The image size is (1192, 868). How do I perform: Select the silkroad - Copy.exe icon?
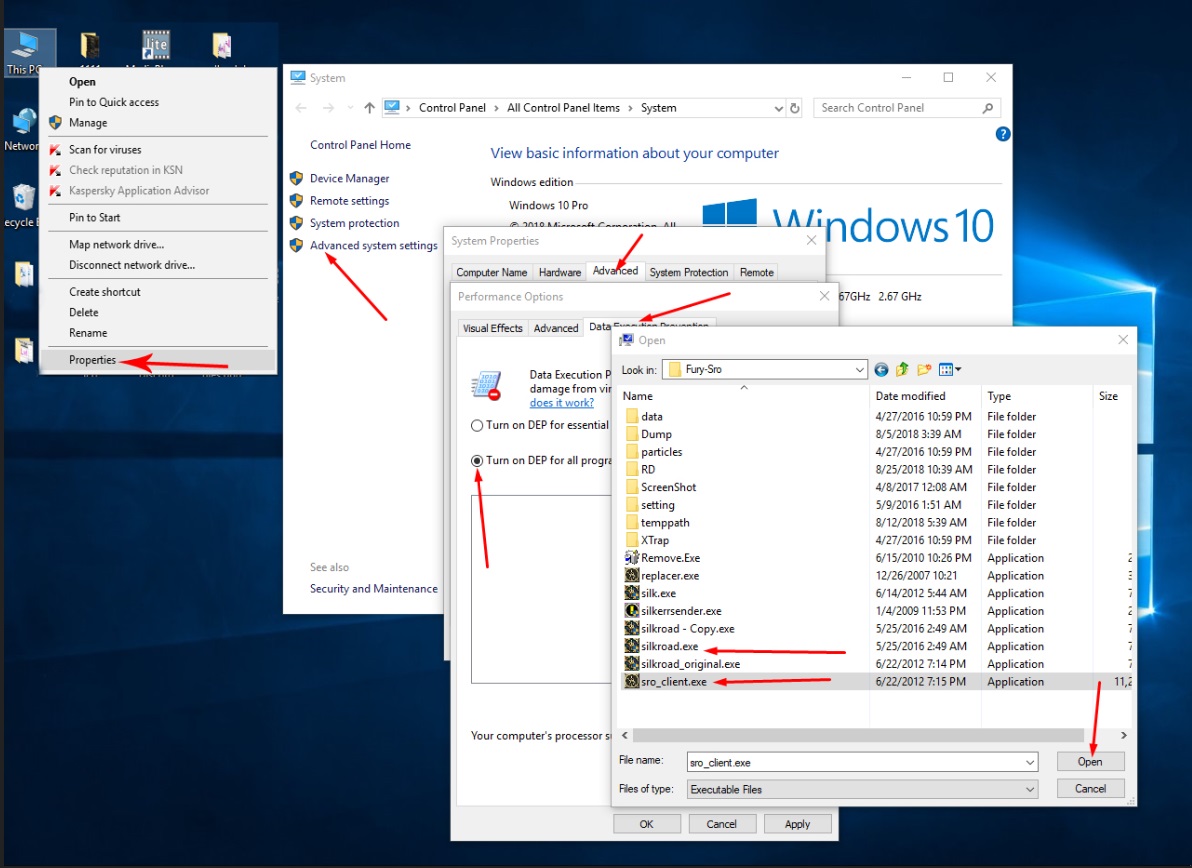click(631, 629)
